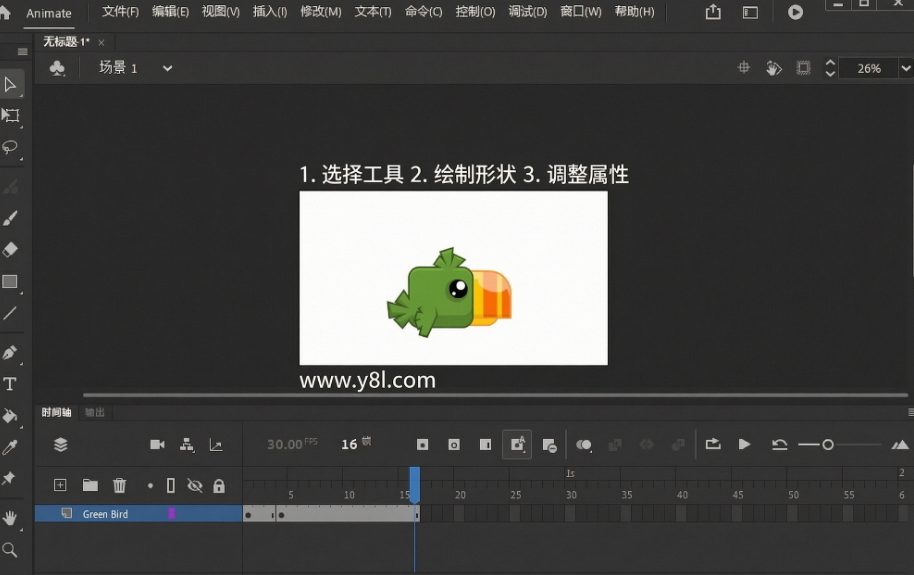Open the 编辑(E) menu

point(170,12)
